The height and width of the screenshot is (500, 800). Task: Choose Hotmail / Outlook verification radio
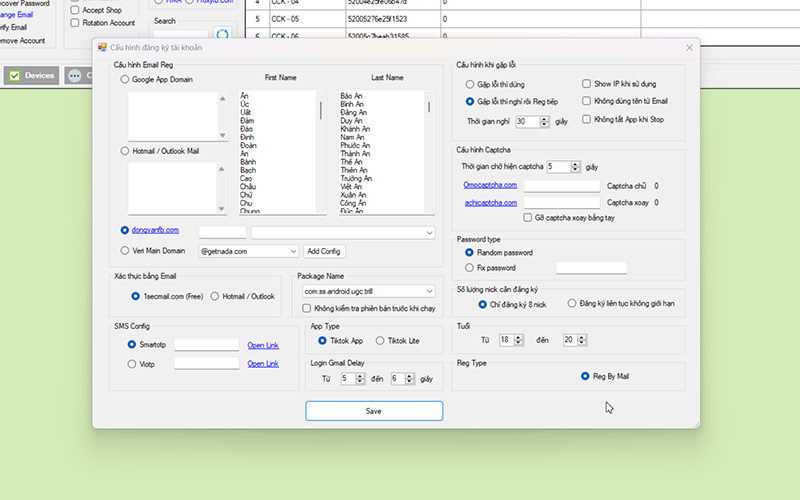[x=215, y=296]
